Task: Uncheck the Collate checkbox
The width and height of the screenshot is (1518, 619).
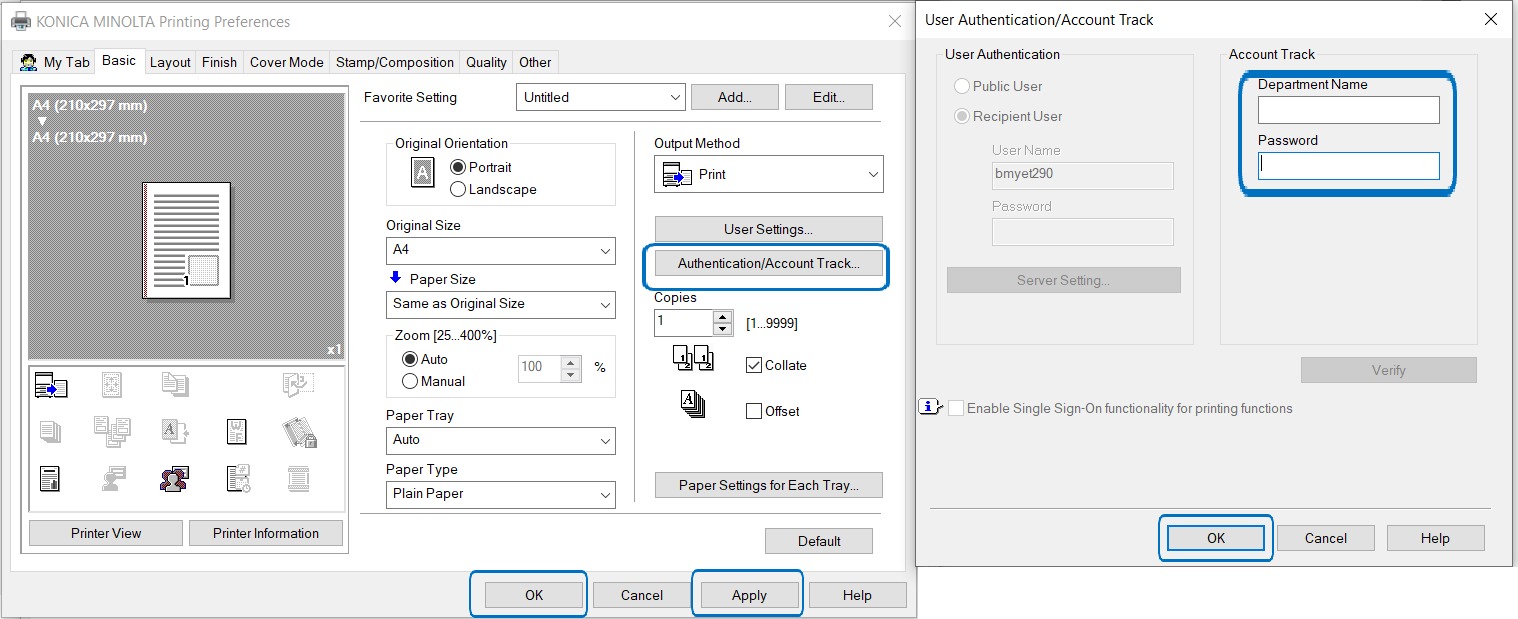Action: [x=754, y=365]
